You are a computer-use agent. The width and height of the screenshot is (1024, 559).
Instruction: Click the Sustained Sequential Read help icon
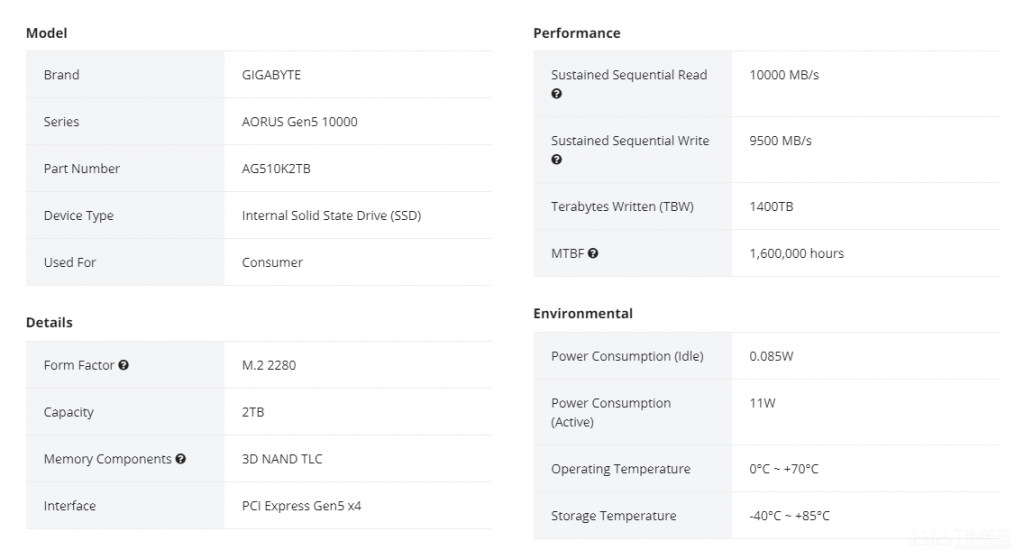point(557,94)
